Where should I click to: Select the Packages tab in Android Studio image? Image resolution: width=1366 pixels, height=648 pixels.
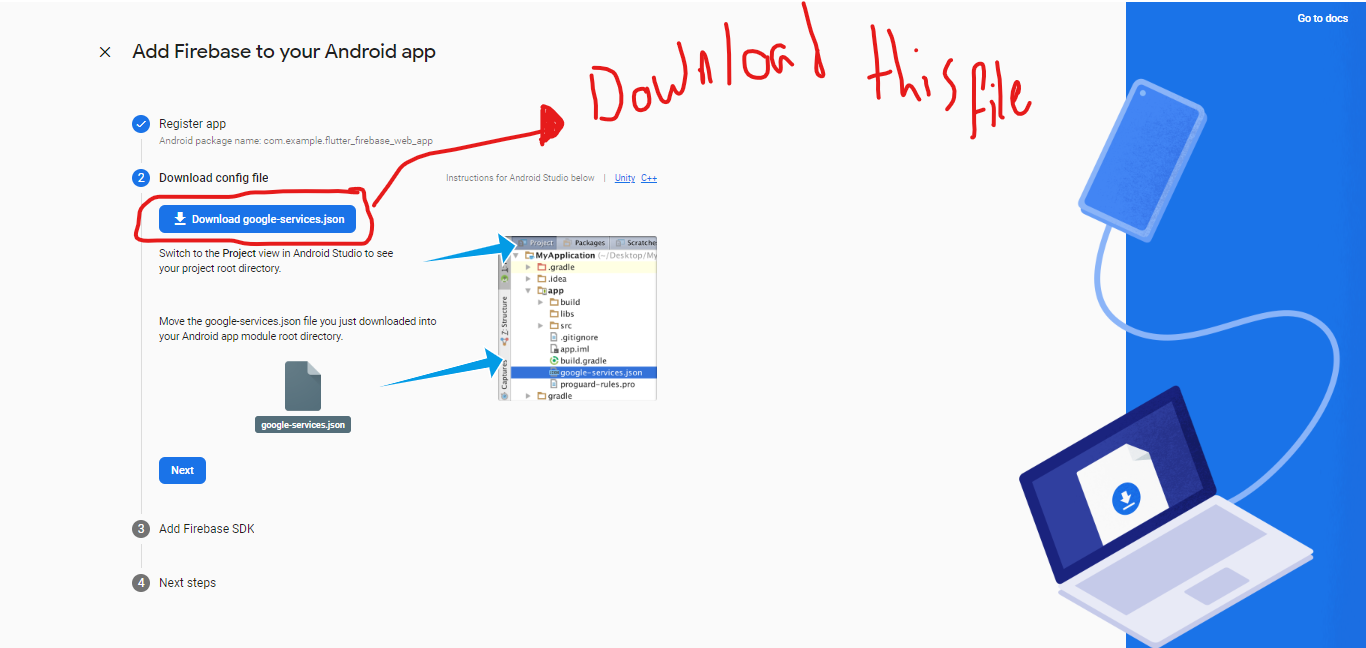(584, 243)
